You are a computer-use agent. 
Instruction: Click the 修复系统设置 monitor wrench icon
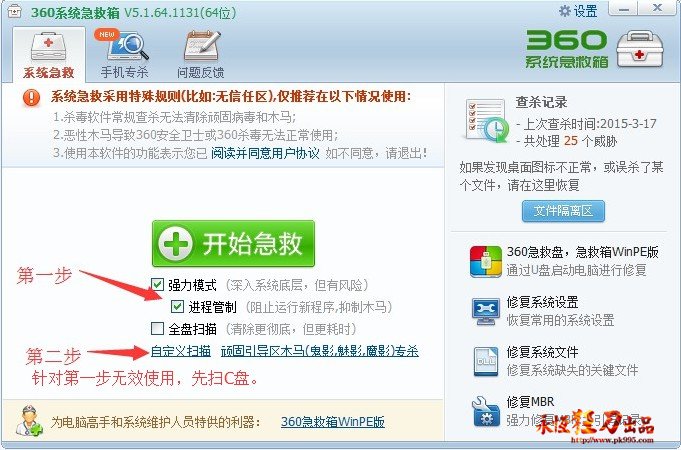tap(486, 311)
